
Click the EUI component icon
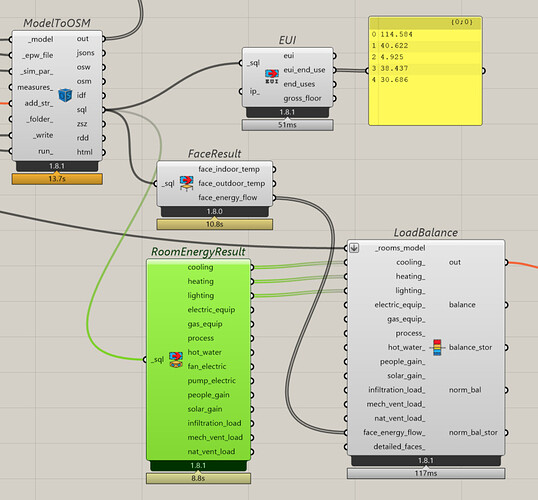pyautogui.click(x=272, y=77)
